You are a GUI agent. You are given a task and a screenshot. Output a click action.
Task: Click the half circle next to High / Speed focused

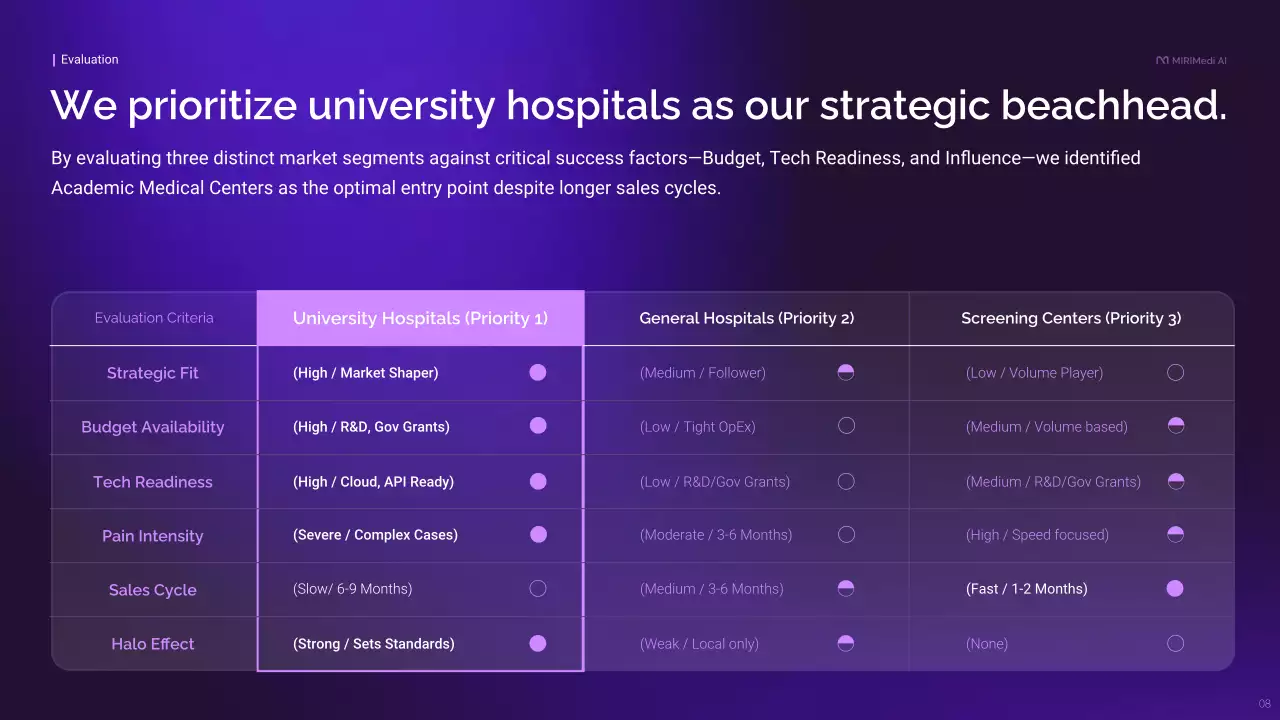(1175, 535)
